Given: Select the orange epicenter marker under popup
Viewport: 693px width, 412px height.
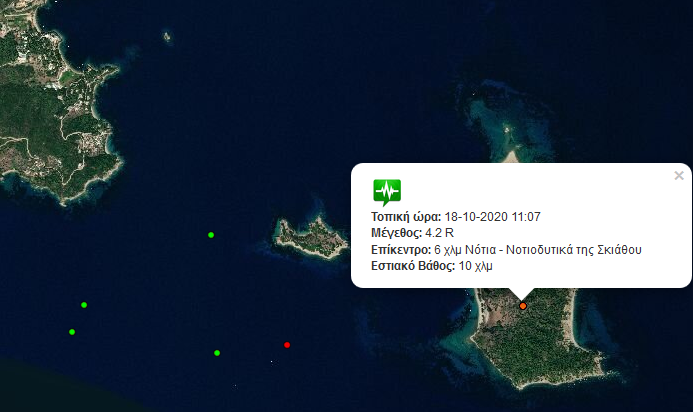Looking at the screenshot, I should (x=523, y=306).
